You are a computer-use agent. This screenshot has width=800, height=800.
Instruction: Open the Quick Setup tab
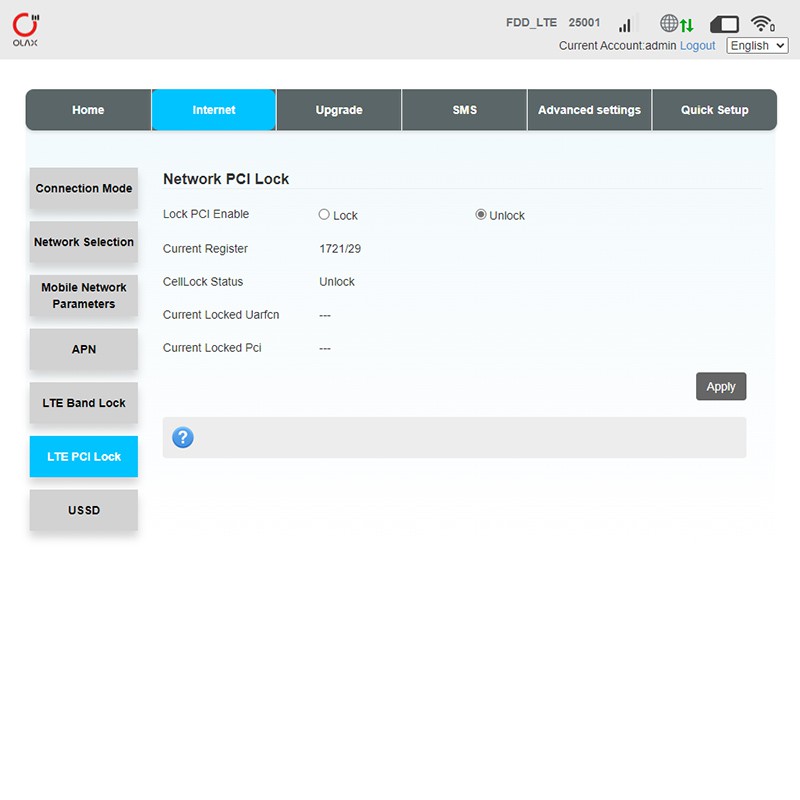714,110
